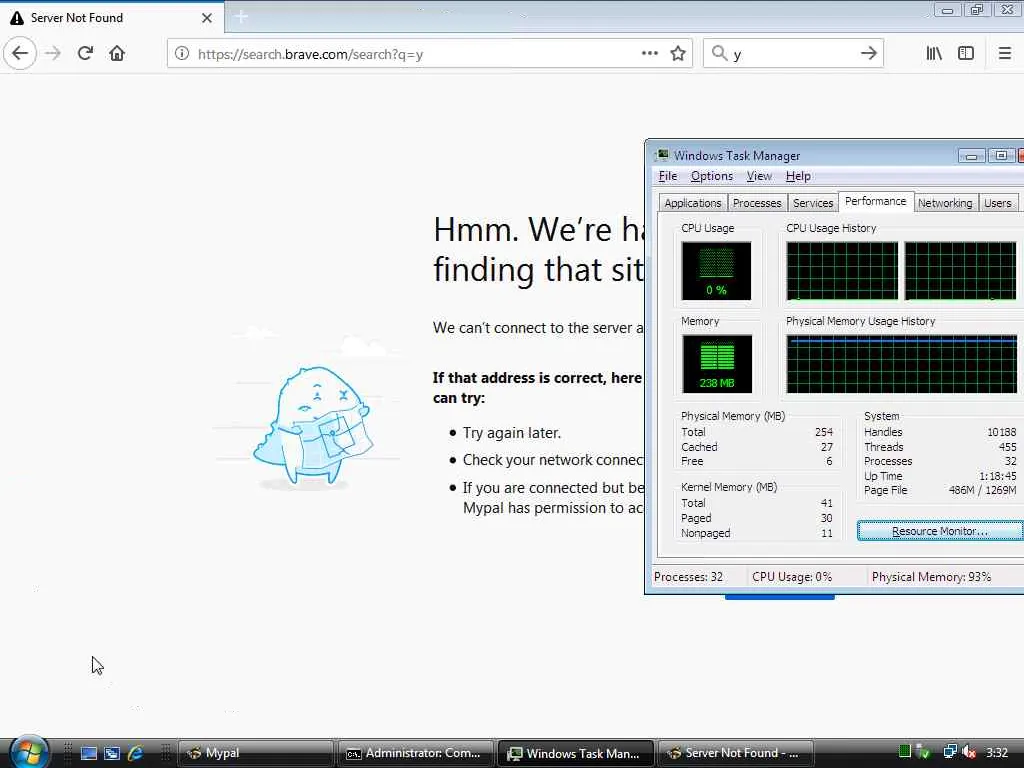
Task: Click status bar CPU Usage: 0%
Action: [x=792, y=577]
